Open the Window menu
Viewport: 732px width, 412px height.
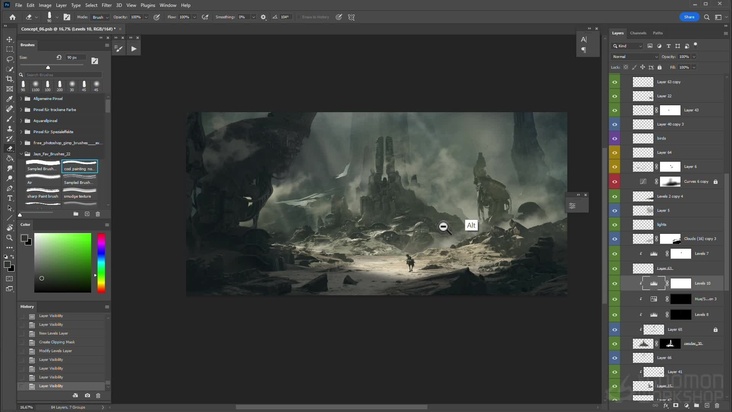168,5
